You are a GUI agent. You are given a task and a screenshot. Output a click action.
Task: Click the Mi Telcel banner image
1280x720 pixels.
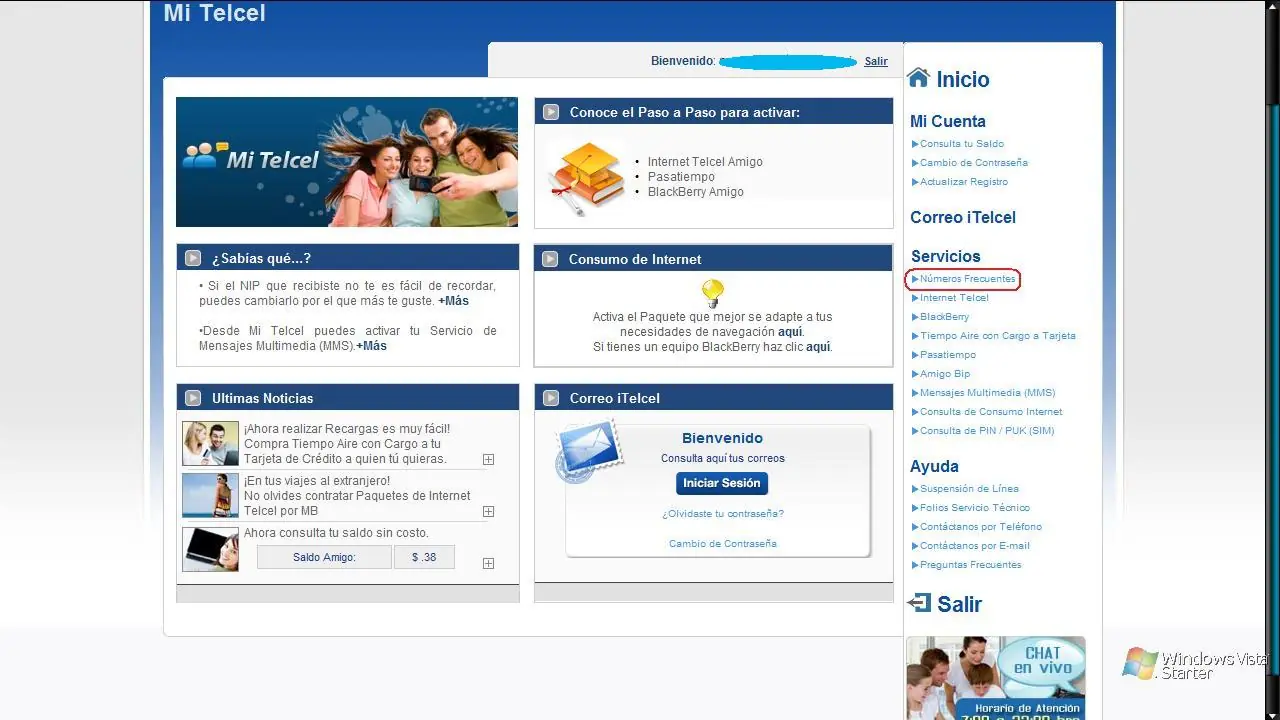(347, 162)
